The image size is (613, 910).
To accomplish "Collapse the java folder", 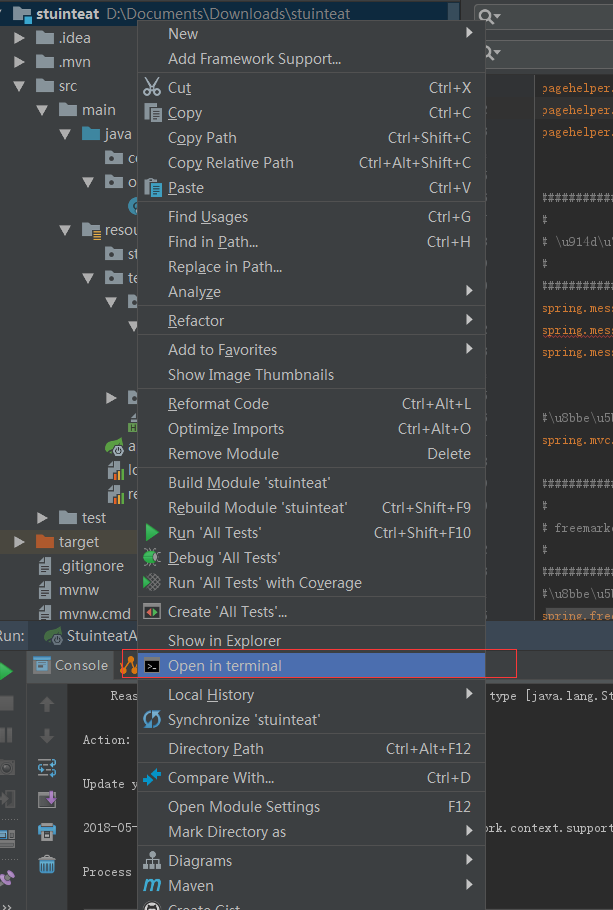I will [66, 134].
